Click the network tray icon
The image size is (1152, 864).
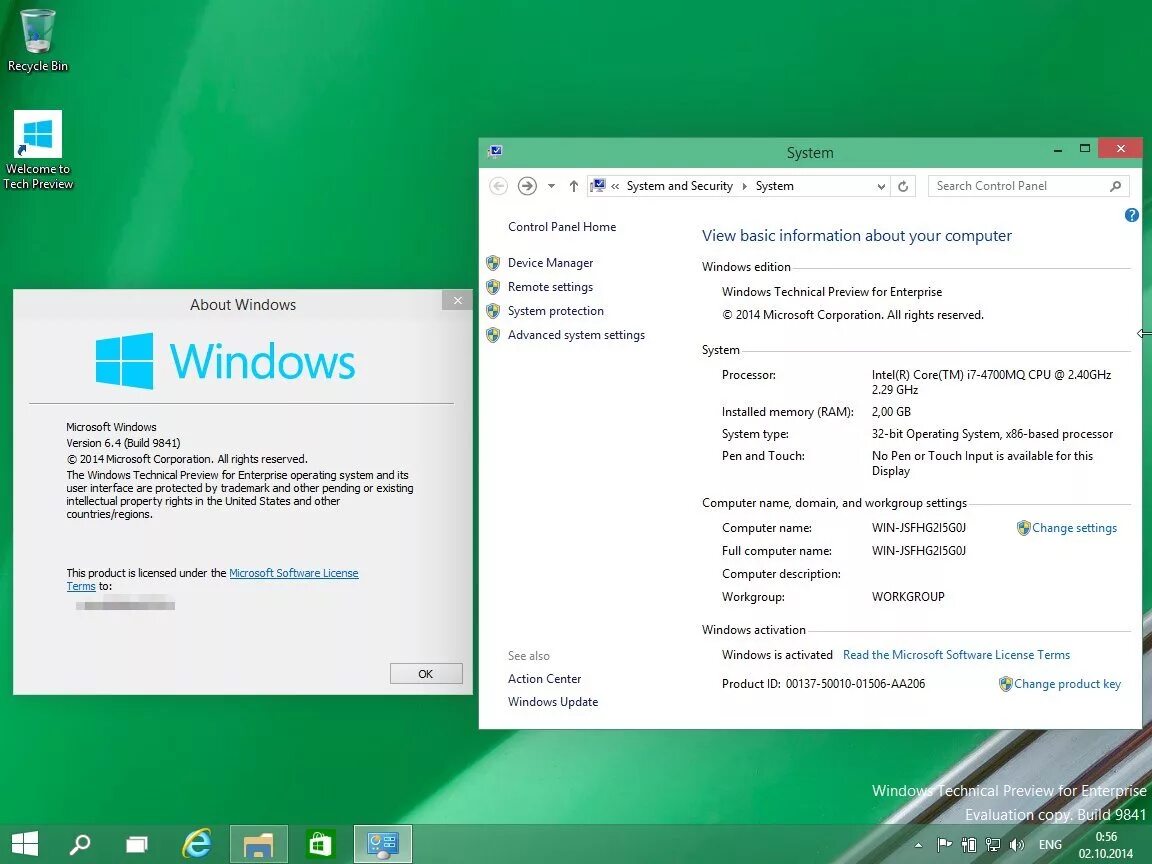[993, 845]
